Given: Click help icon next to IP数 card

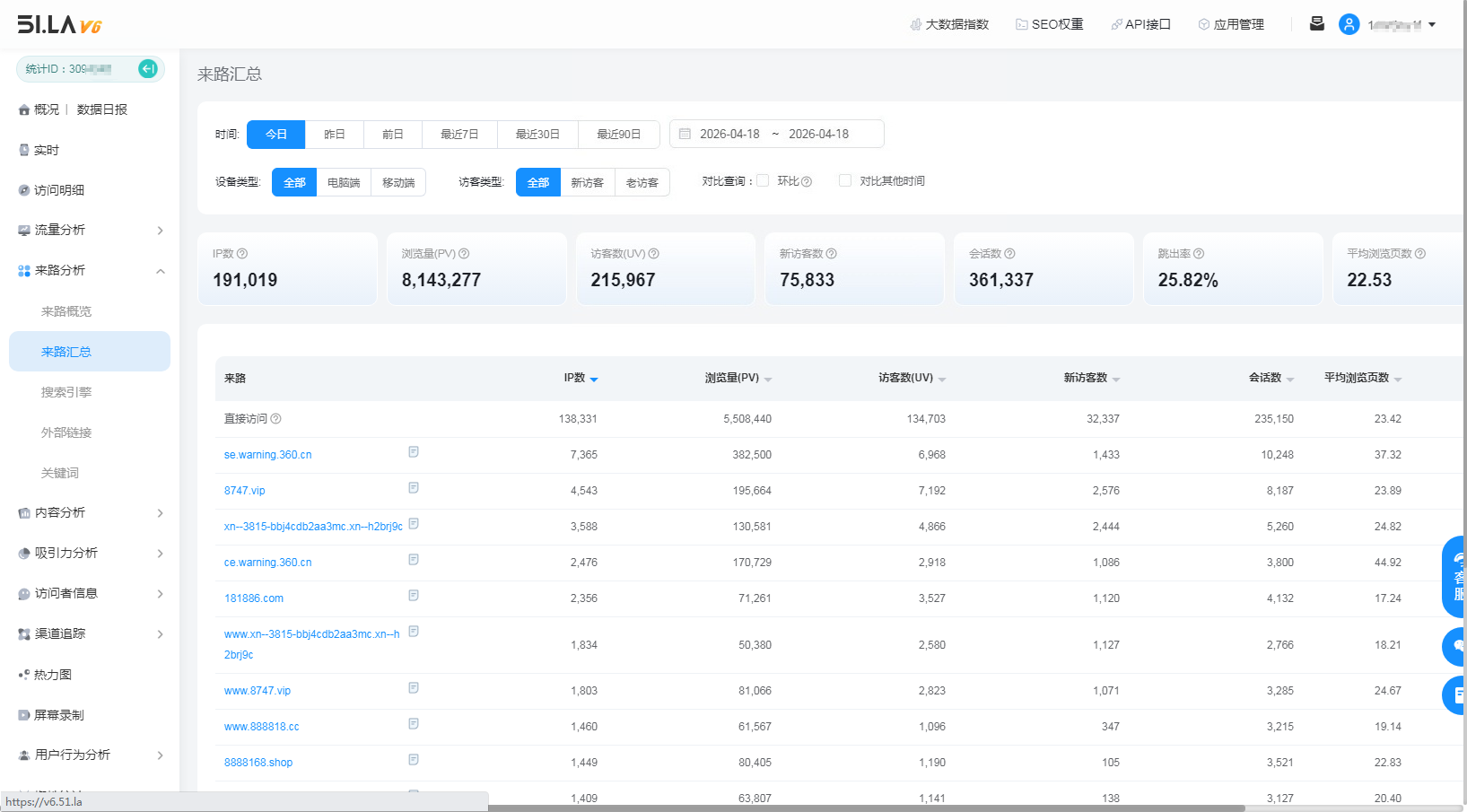Looking at the screenshot, I should point(242,254).
